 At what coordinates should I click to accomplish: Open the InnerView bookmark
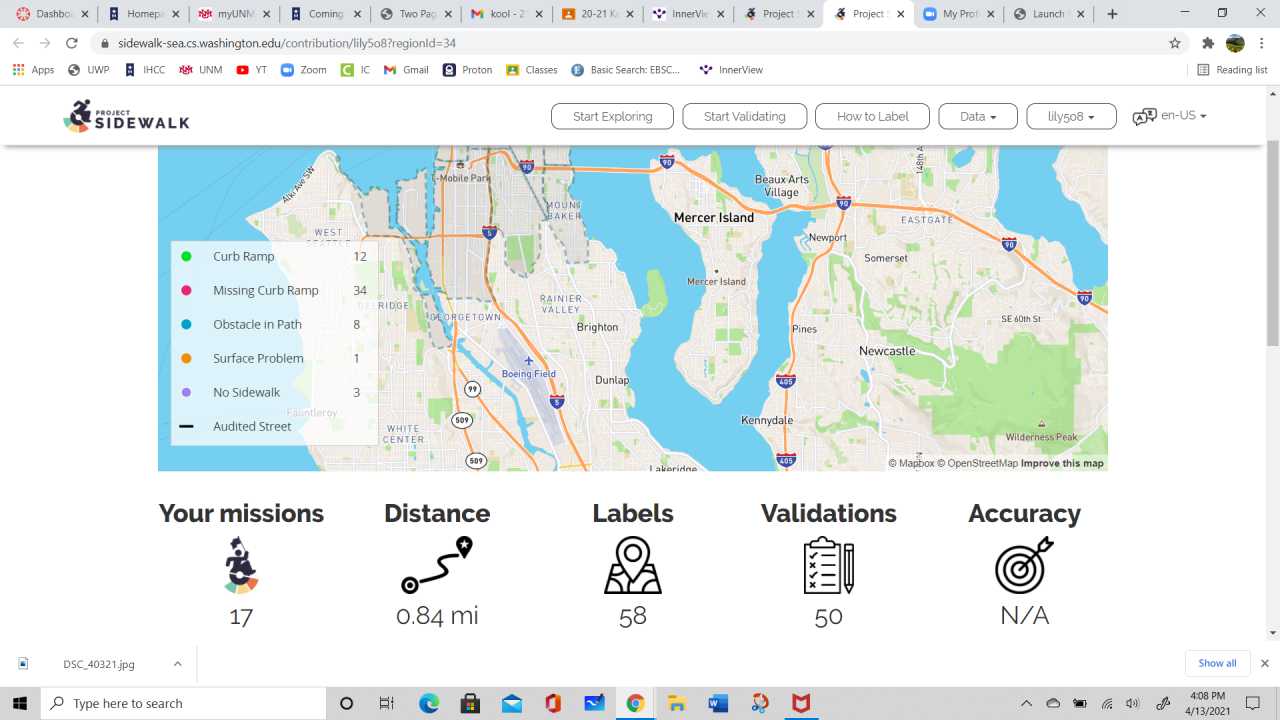click(731, 70)
